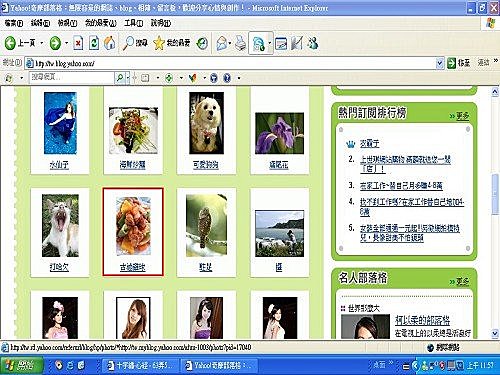Click the vertical scrollbar thumb
Viewport: 500px width, 375px height.
(495, 194)
